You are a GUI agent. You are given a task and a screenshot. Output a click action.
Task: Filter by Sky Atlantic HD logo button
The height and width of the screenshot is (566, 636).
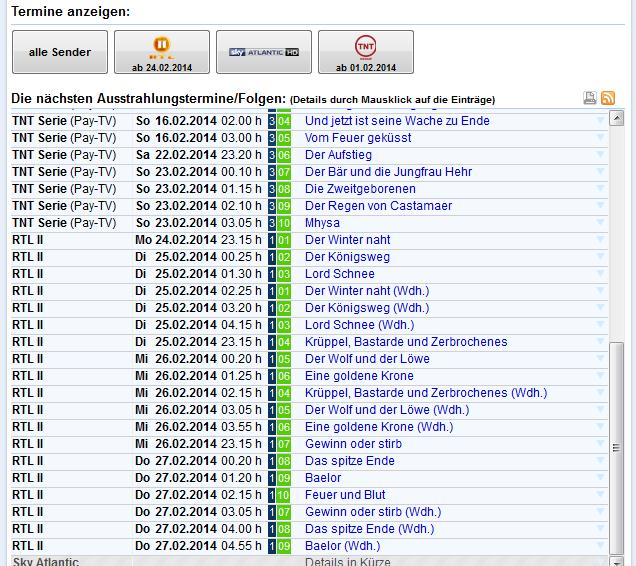[x=264, y=52]
